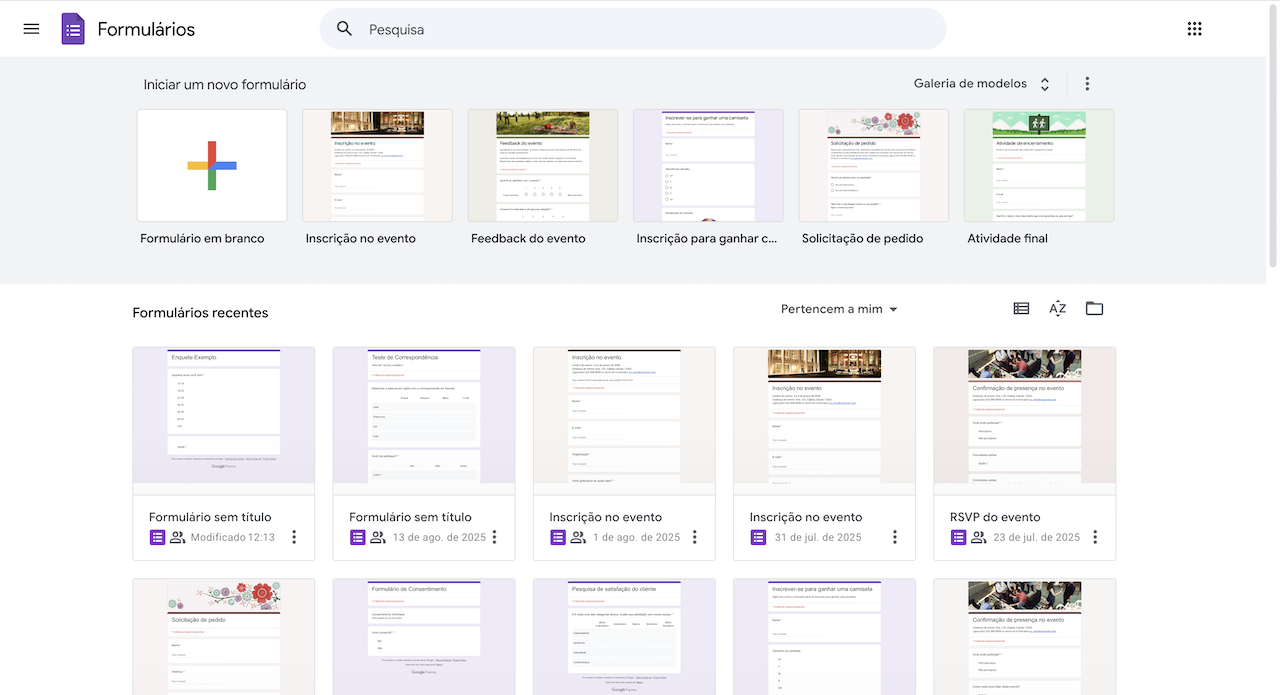
Task: Open the main hamburger menu
Action: [x=31, y=29]
